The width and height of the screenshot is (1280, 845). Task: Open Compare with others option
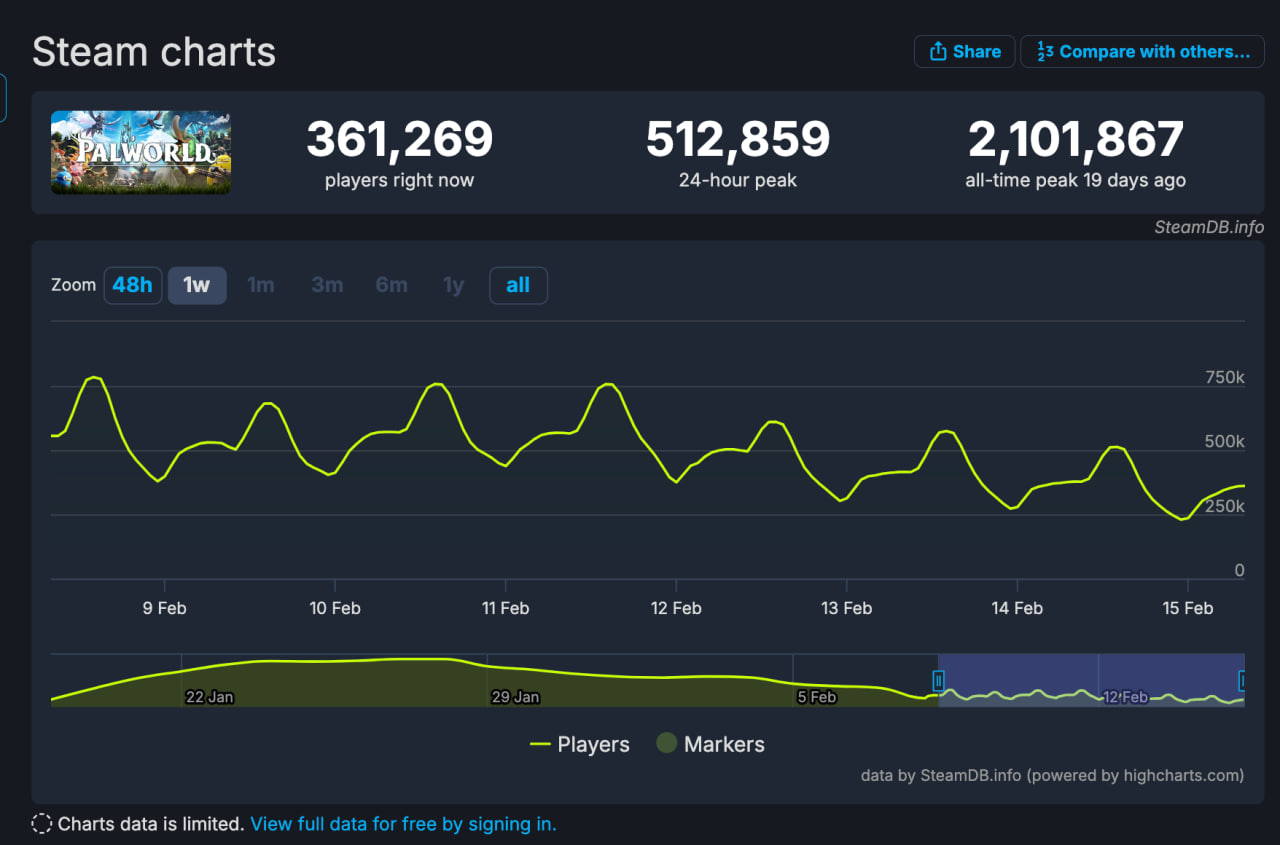pyautogui.click(x=1142, y=52)
